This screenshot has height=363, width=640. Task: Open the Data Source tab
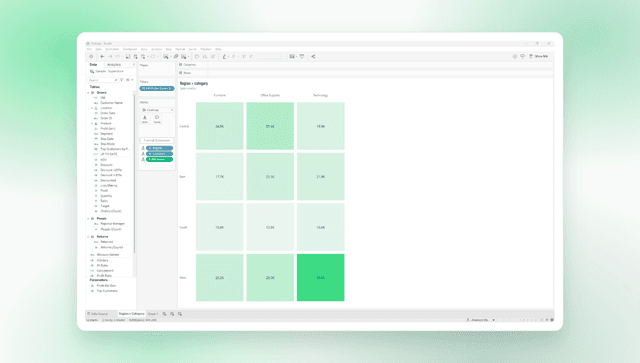(x=98, y=314)
